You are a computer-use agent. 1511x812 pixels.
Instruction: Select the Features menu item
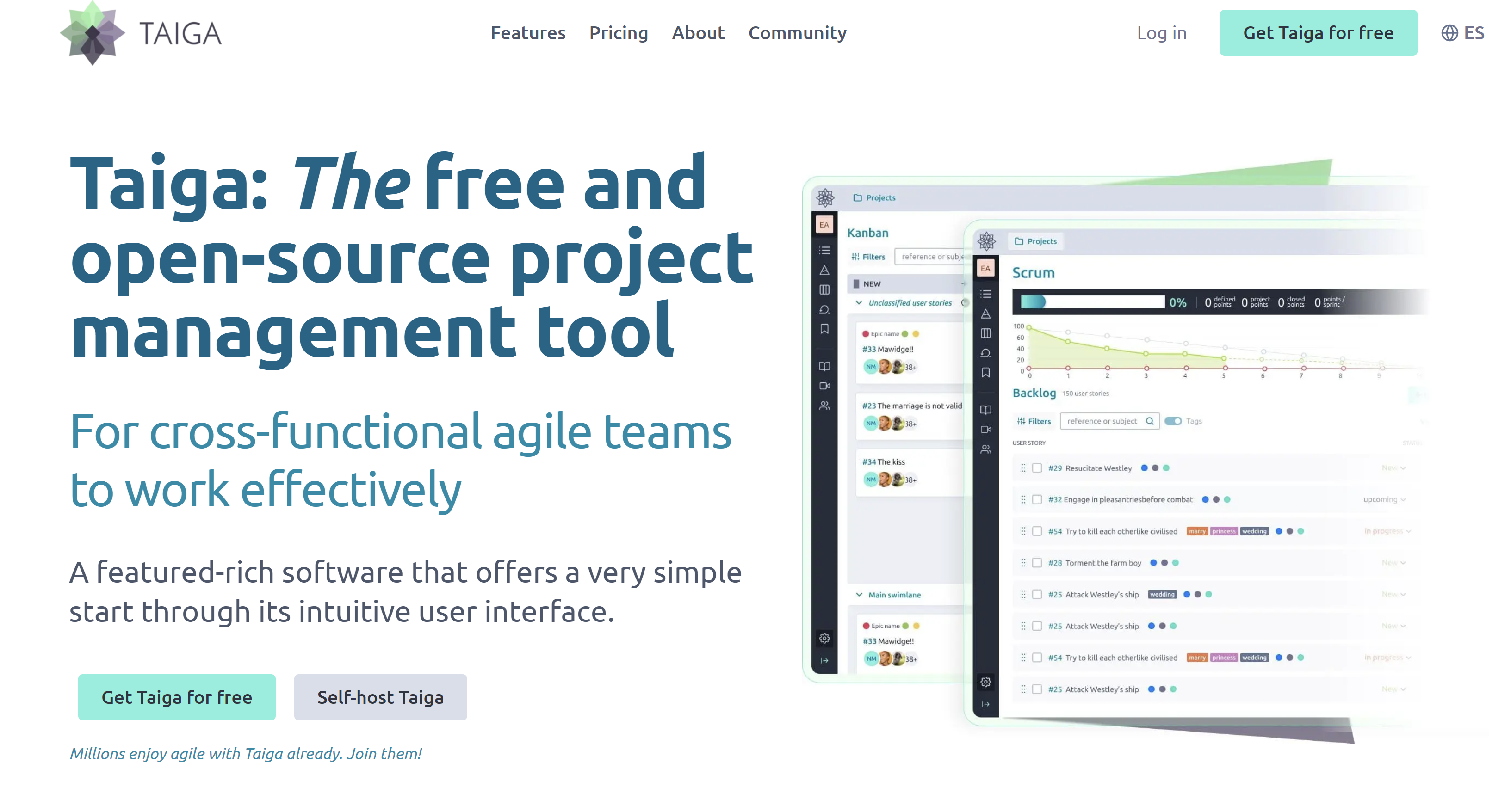click(x=526, y=33)
